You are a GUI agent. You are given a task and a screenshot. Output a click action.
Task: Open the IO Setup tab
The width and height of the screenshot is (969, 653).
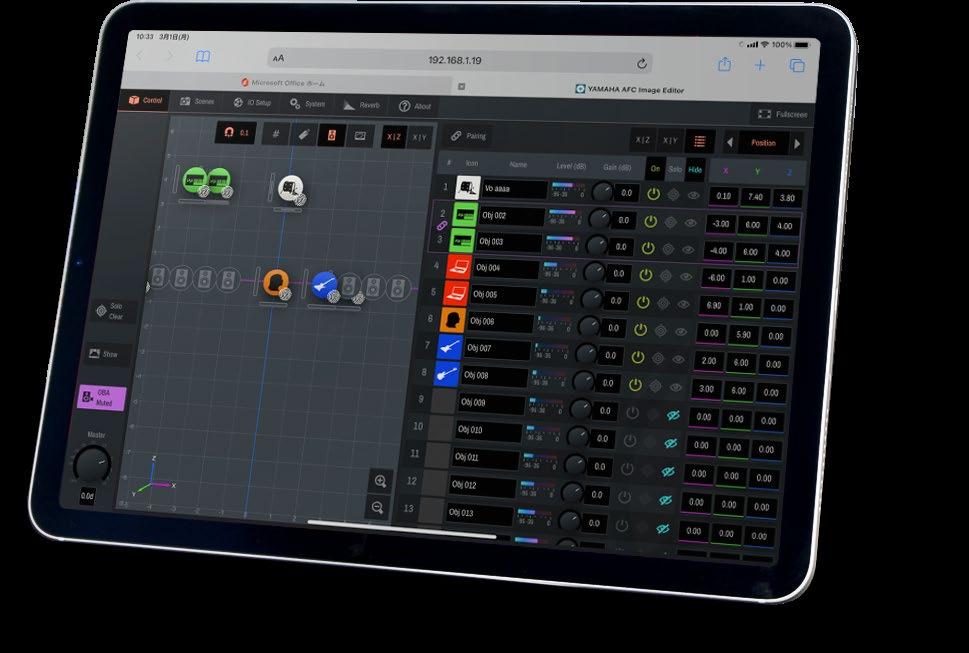(252, 103)
